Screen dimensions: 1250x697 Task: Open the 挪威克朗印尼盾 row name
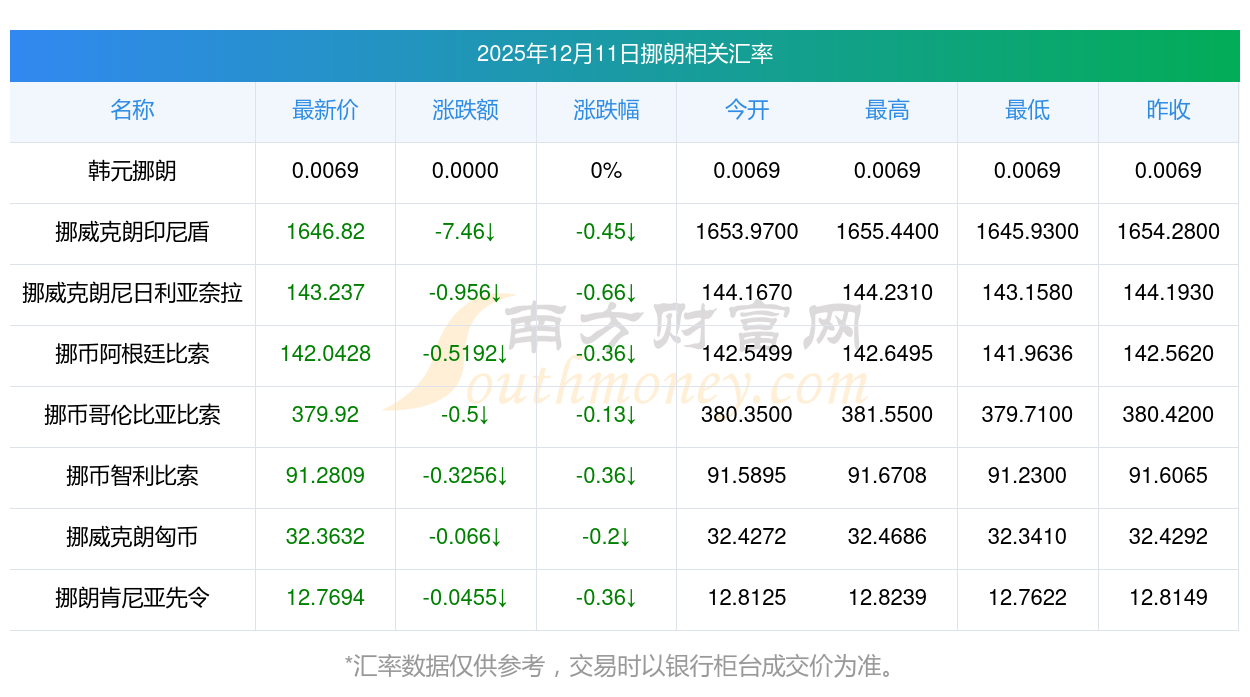tap(132, 232)
